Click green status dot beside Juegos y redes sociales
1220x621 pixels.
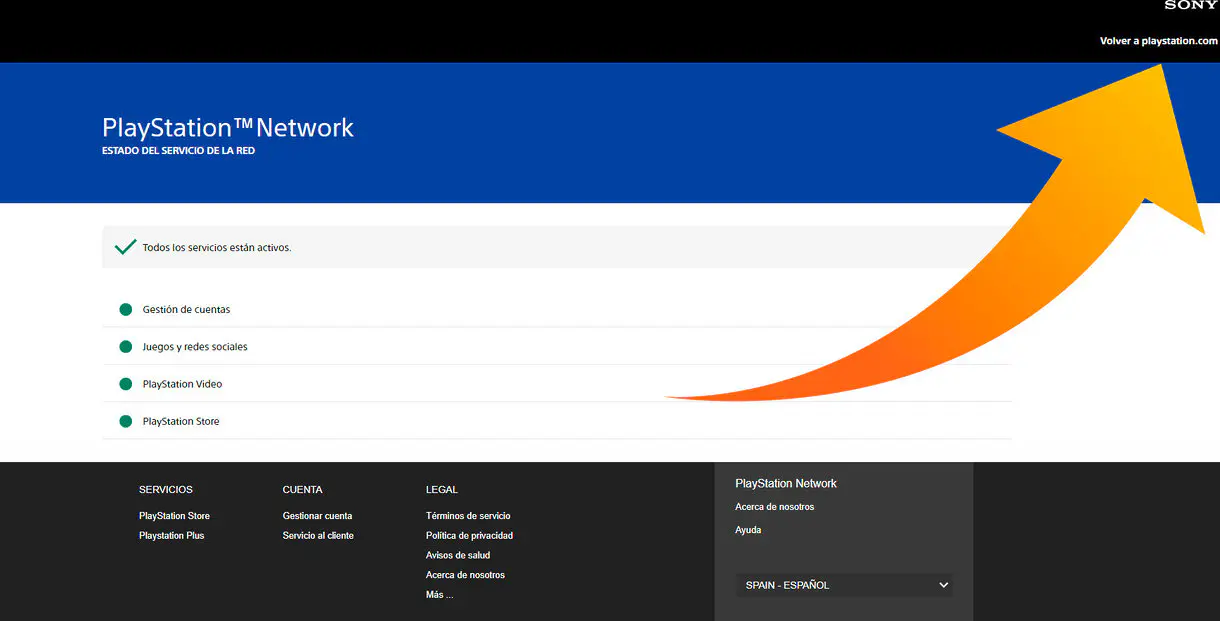click(125, 347)
